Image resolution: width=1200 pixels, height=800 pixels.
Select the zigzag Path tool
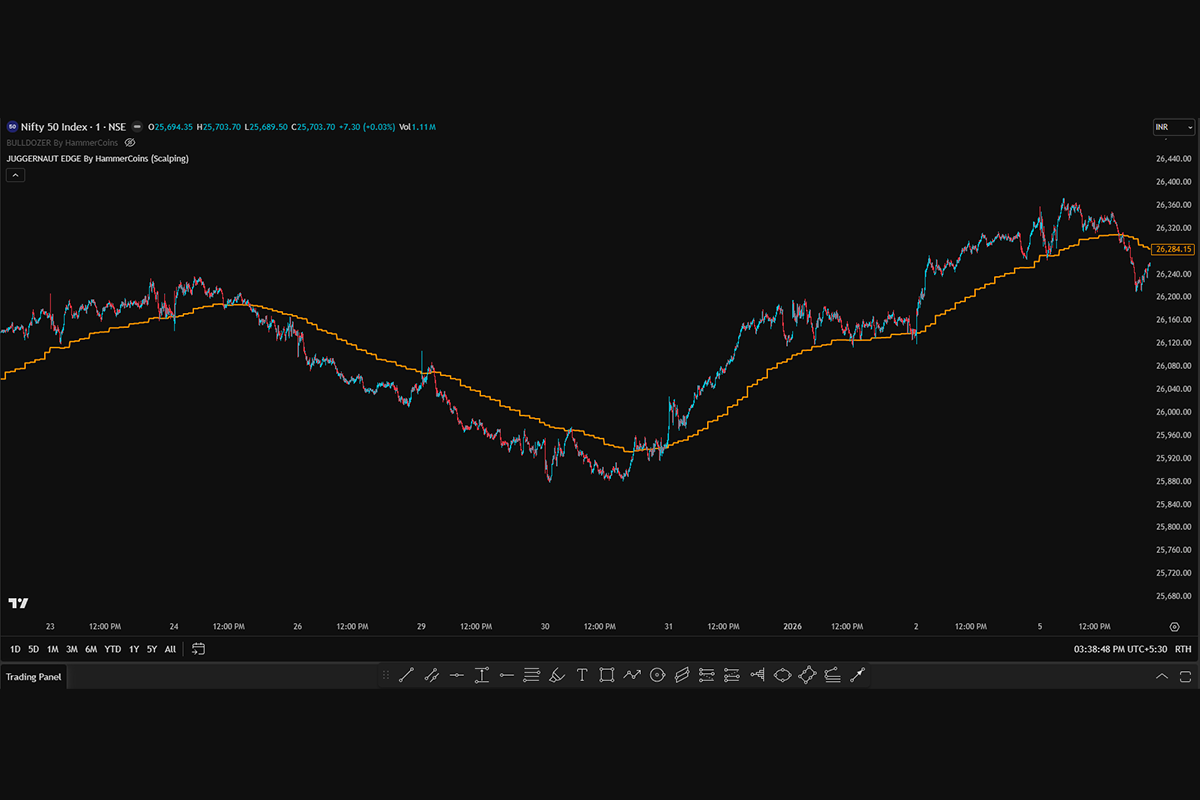click(x=632, y=675)
